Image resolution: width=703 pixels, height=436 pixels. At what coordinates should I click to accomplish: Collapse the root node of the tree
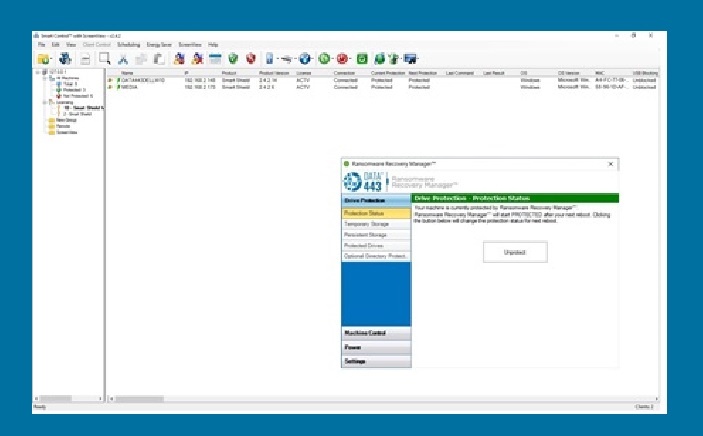pos(38,72)
